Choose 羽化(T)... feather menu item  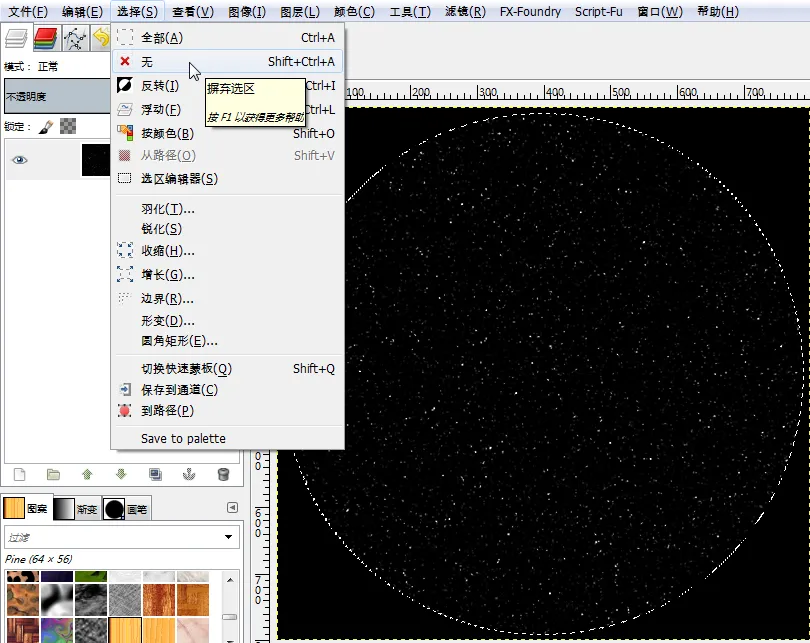pos(227,209)
